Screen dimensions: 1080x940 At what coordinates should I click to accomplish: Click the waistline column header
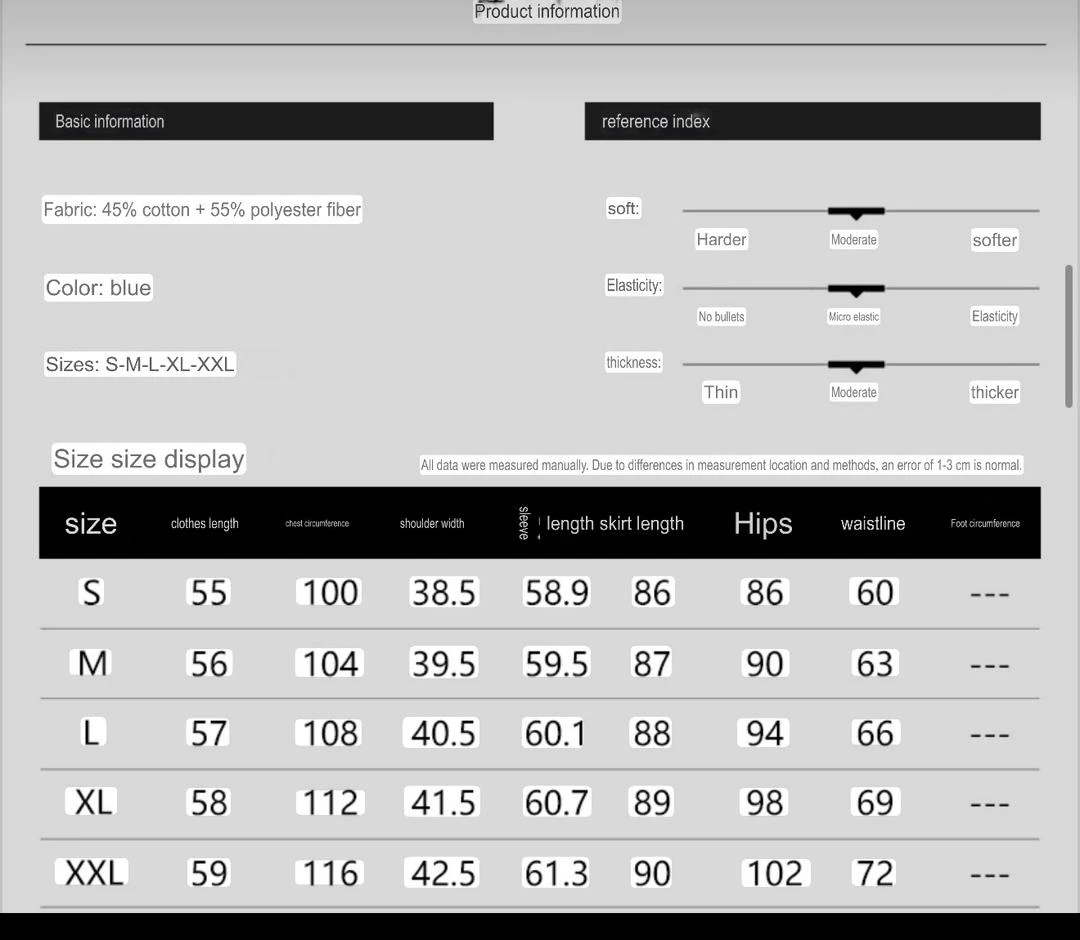(x=873, y=523)
